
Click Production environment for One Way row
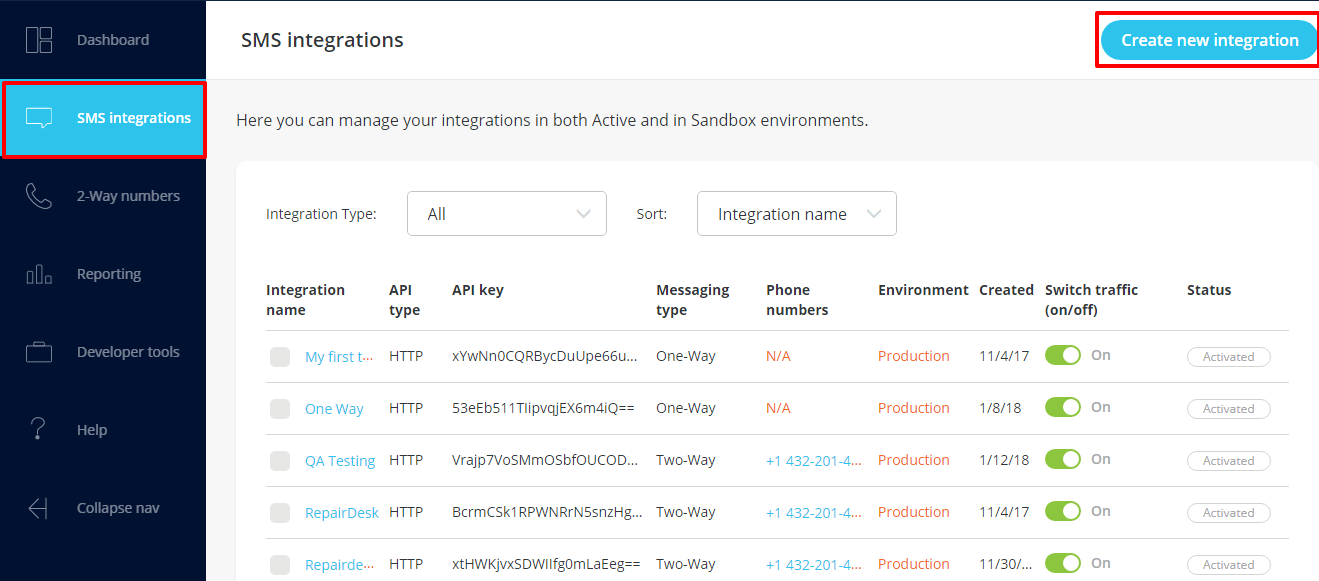pos(914,408)
